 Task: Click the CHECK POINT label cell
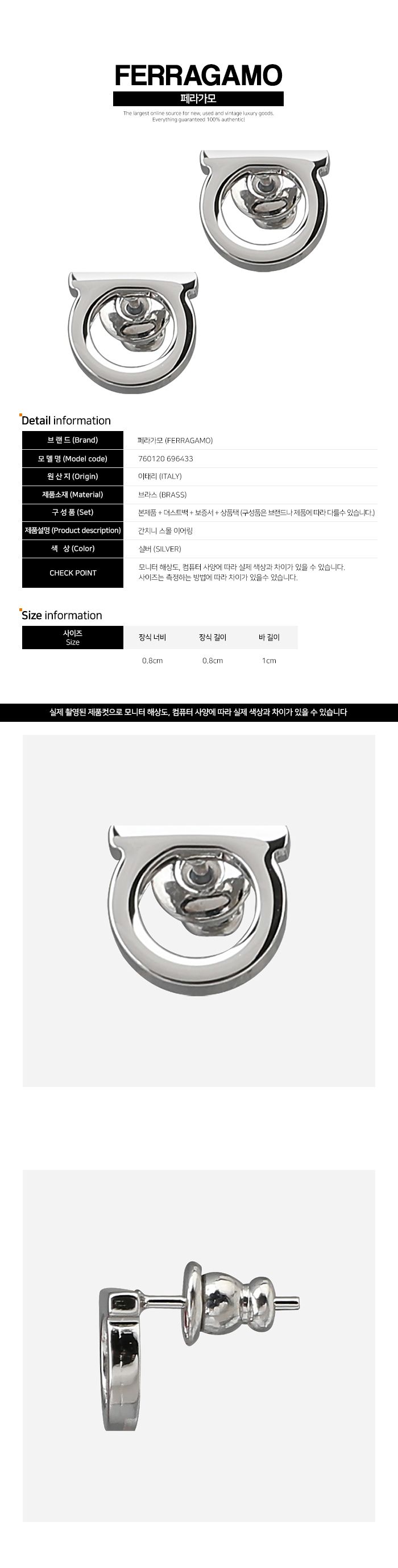73,573
